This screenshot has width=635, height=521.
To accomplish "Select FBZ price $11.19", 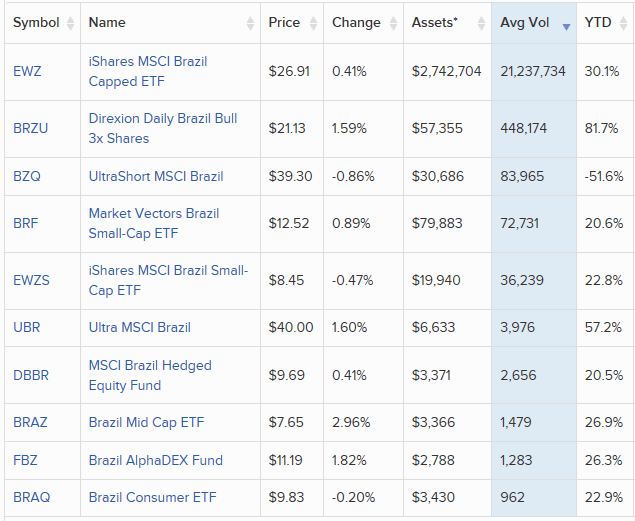I will click(286, 460).
